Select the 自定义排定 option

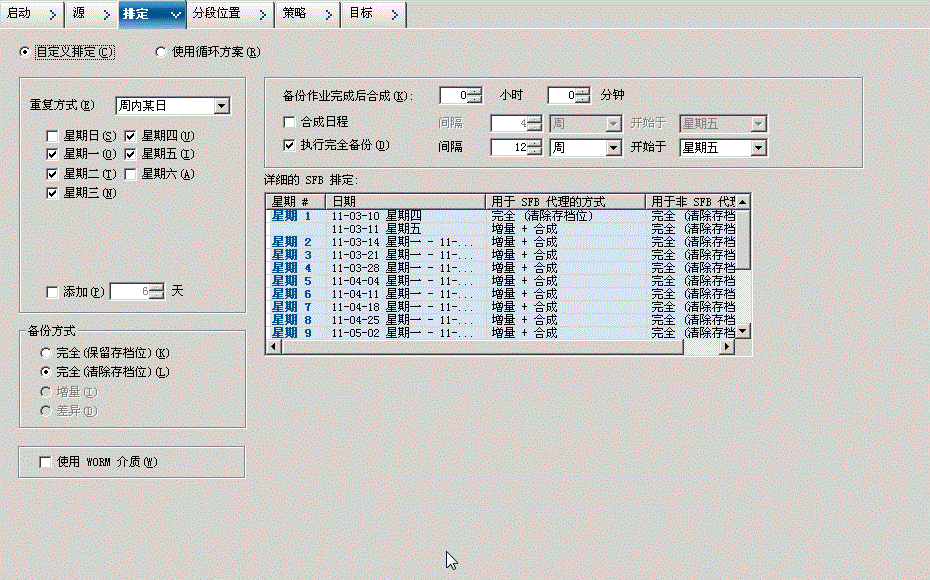pyautogui.click(x=22, y=51)
